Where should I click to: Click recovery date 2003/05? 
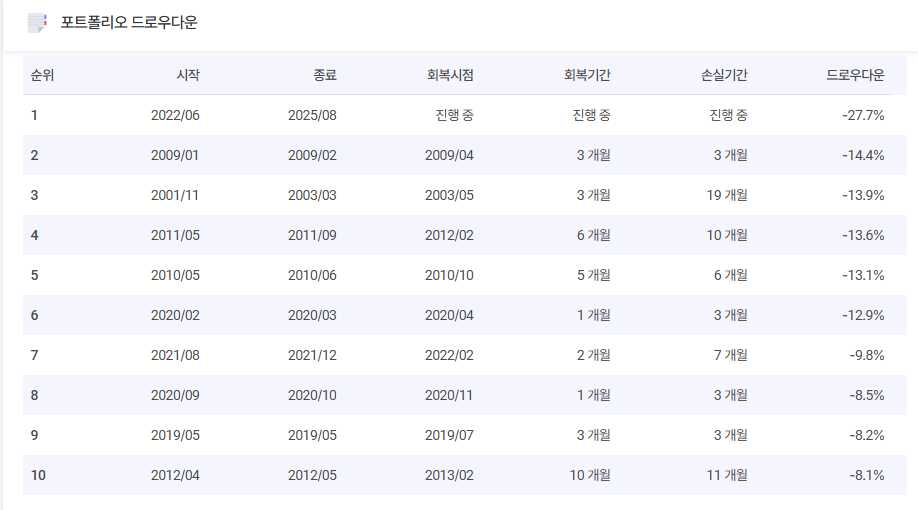click(449, 195)
